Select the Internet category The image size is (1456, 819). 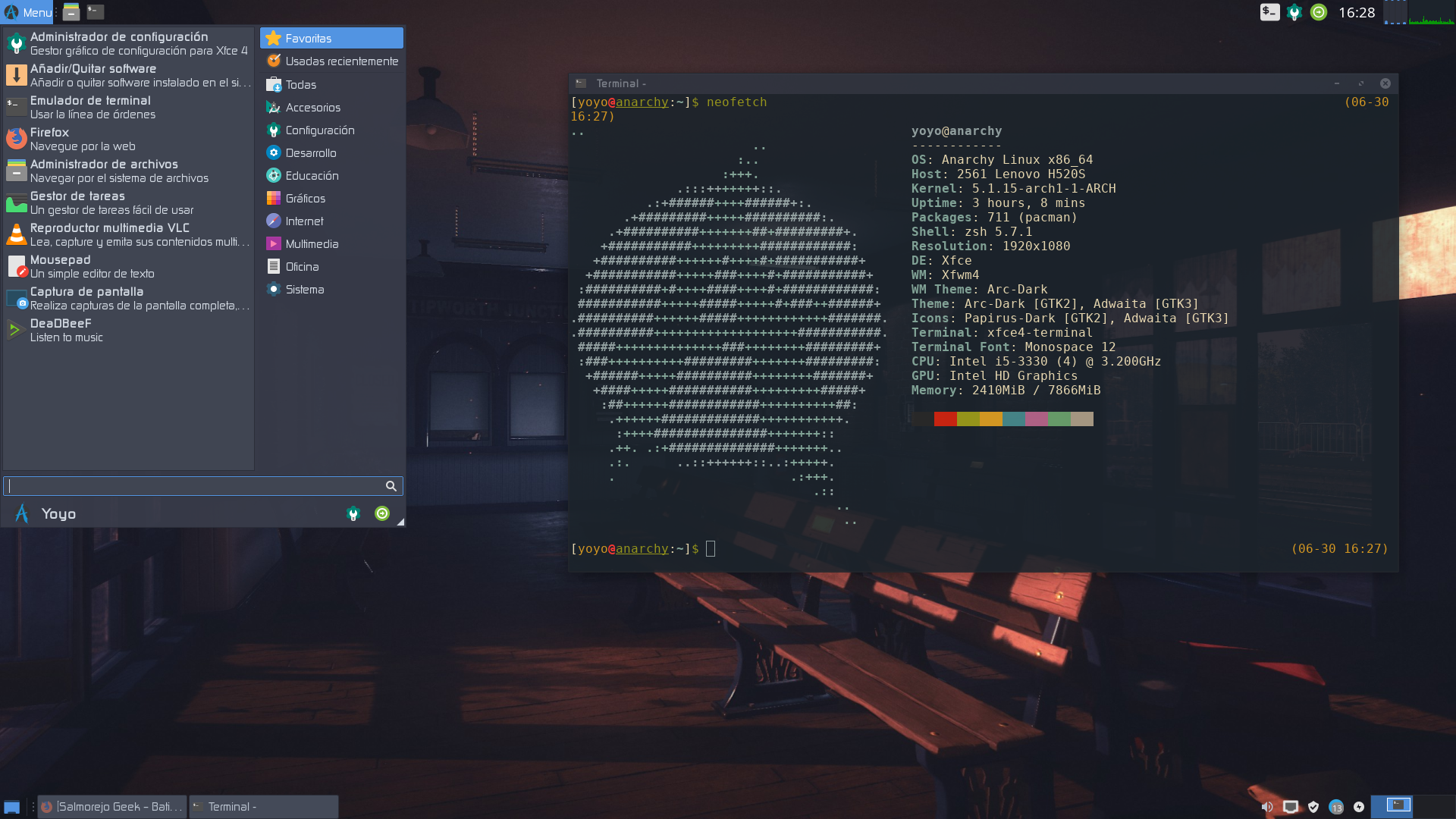pos(304,221)
